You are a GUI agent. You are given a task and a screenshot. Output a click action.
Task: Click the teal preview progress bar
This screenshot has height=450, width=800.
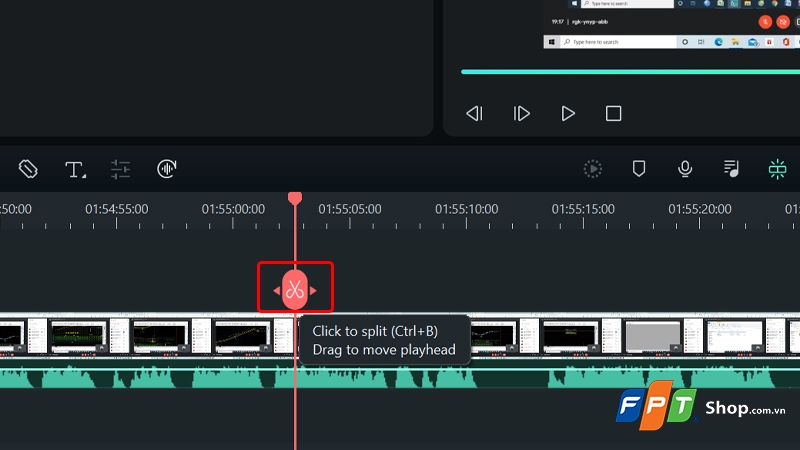(630, 72)
